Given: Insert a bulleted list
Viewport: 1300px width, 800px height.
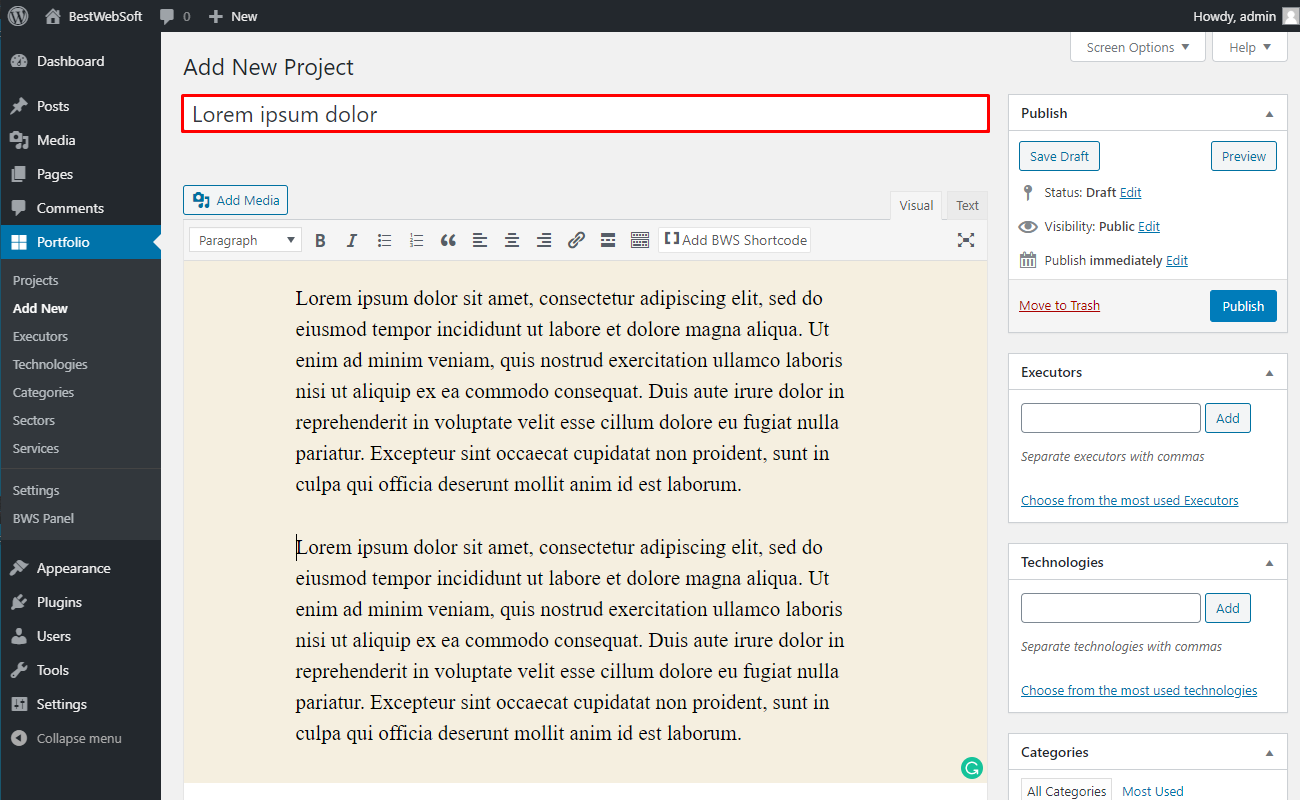Looking at the screenshot, I should click(384, 240).
